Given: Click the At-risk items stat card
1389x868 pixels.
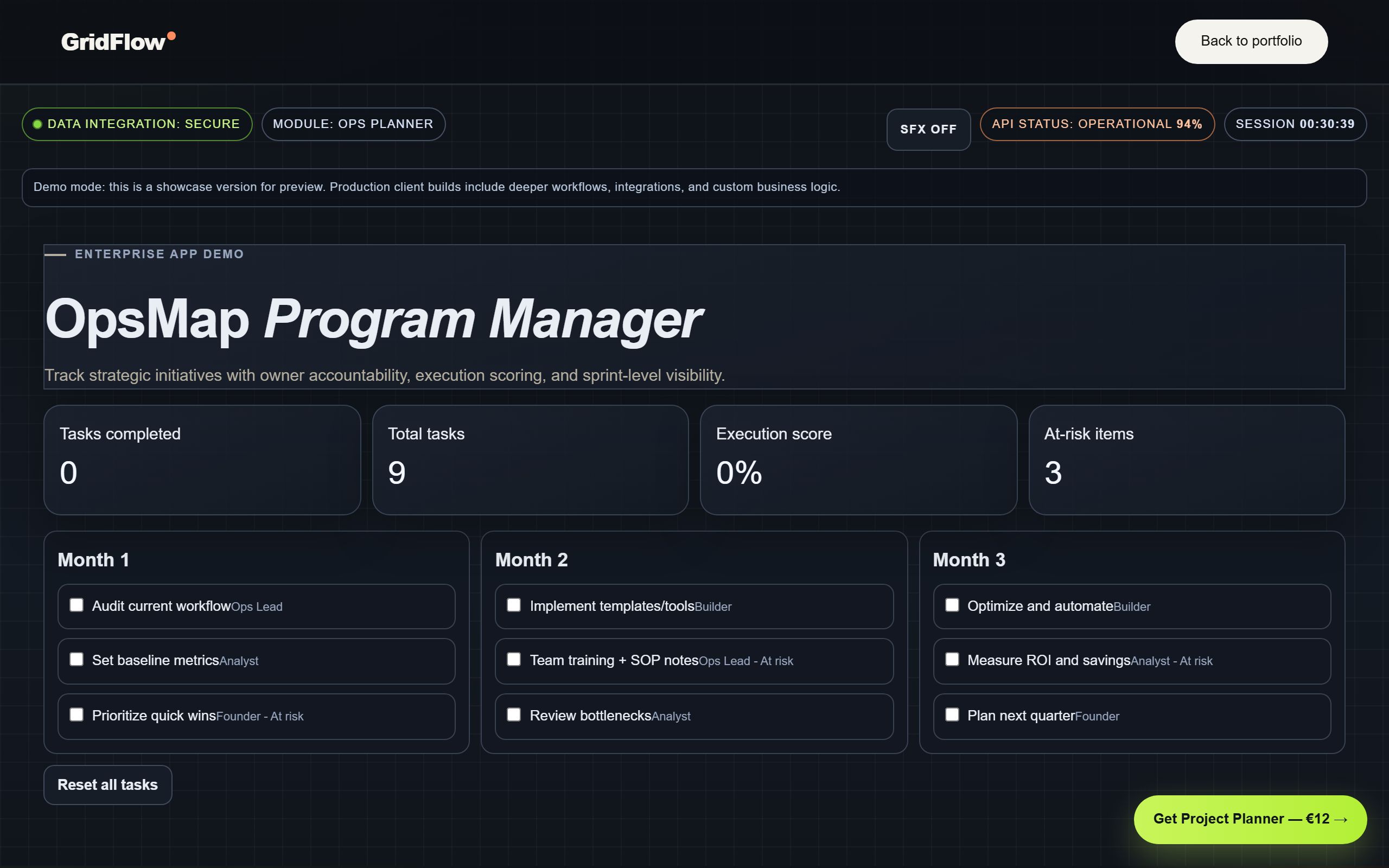Looking at the screenshot, I should click(1187, 460).
